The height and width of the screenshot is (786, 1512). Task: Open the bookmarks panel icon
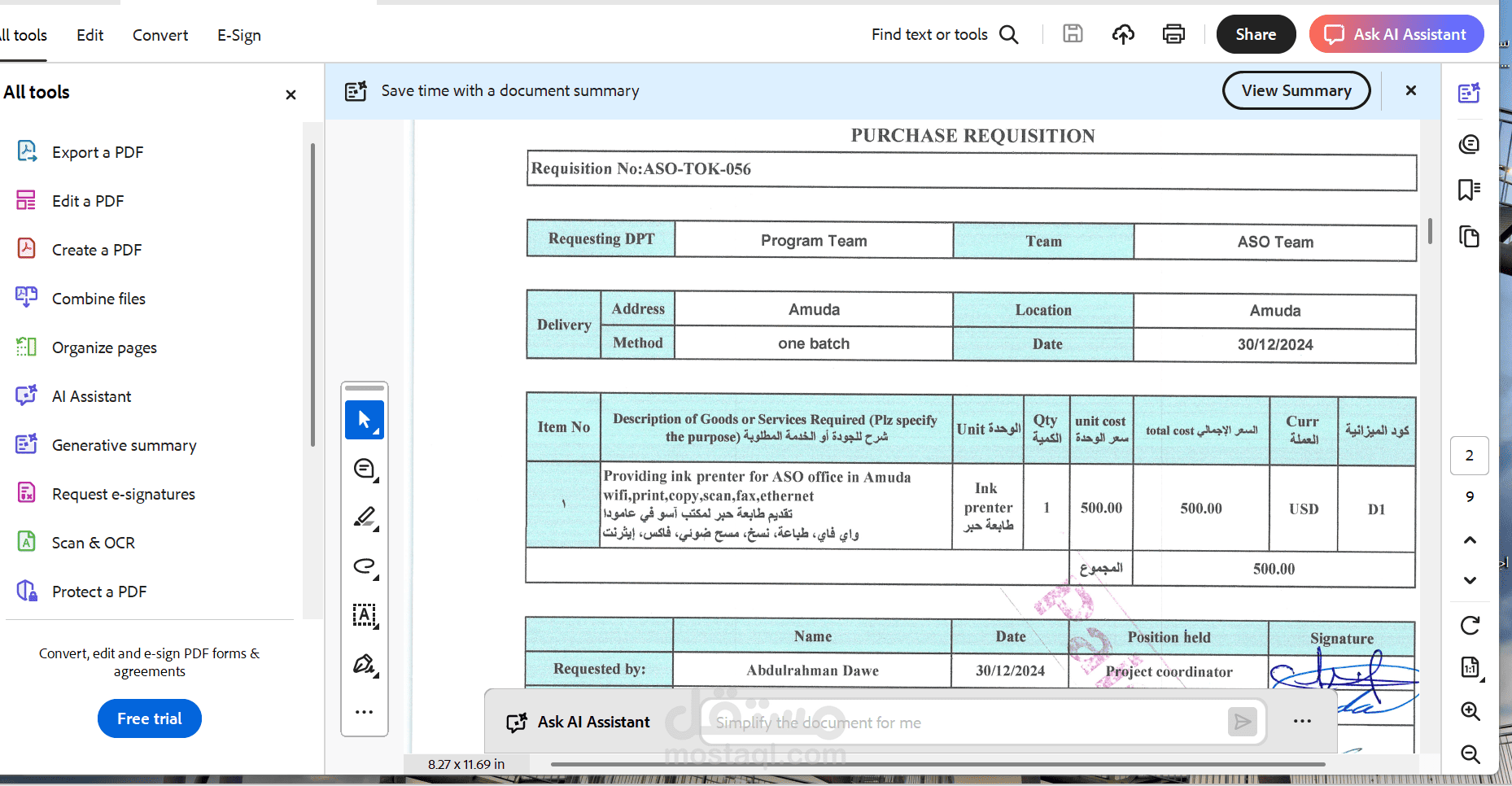[x=1469, y=190]
